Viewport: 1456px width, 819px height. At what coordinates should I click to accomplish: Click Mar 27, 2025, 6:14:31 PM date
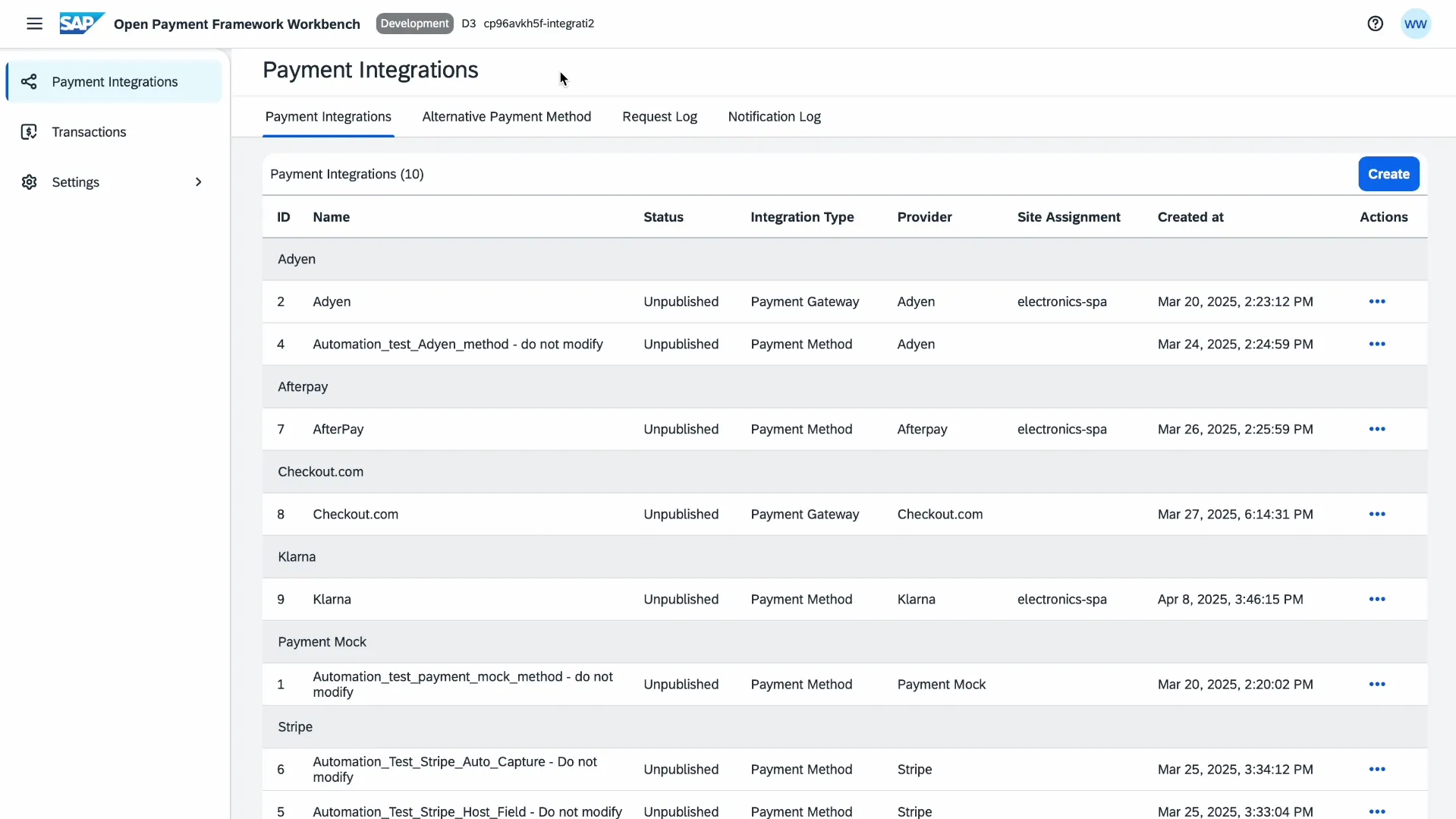click(x=1234, y=514)
